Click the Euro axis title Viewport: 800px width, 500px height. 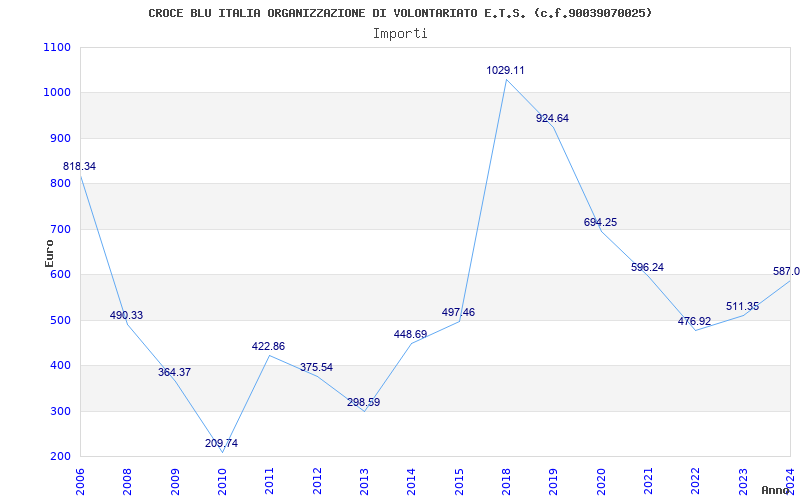tap(49, 253)
